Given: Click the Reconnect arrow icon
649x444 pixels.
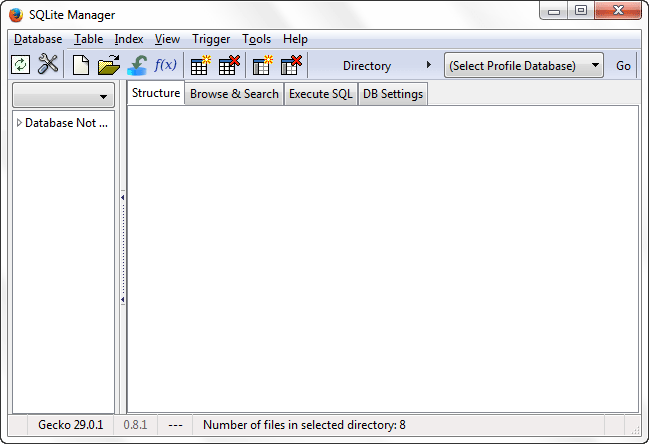Looking at the screenshot, I should point(137,65).
